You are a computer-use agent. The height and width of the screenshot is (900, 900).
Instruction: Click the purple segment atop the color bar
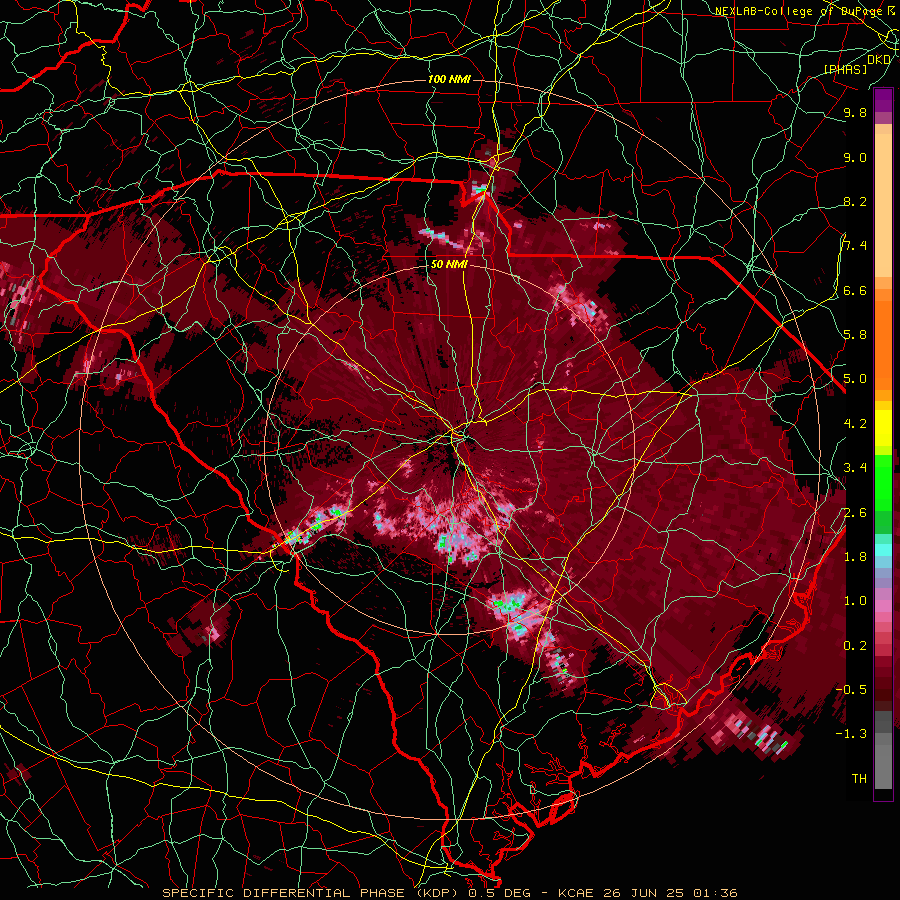tap(883, 100)
